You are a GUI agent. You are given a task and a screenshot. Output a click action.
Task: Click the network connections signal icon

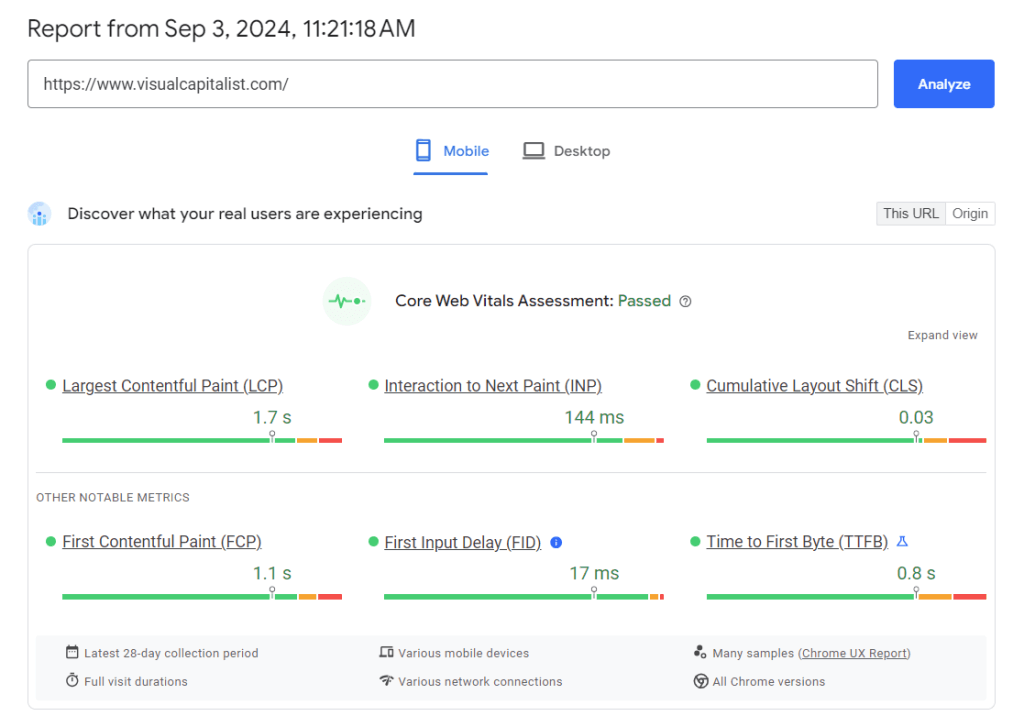point(385,681)
